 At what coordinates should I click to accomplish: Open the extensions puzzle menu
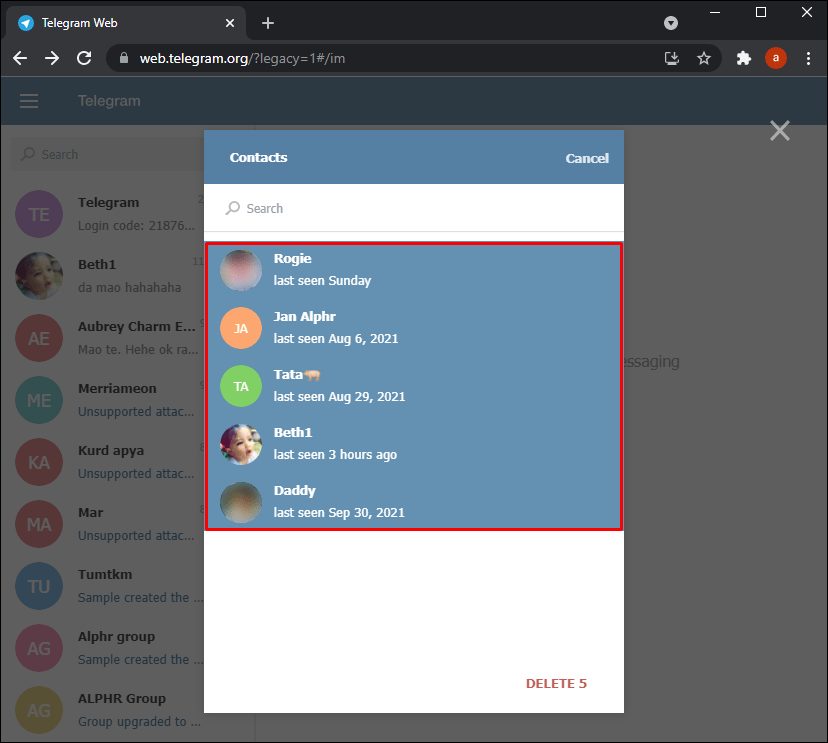[744, 58]
